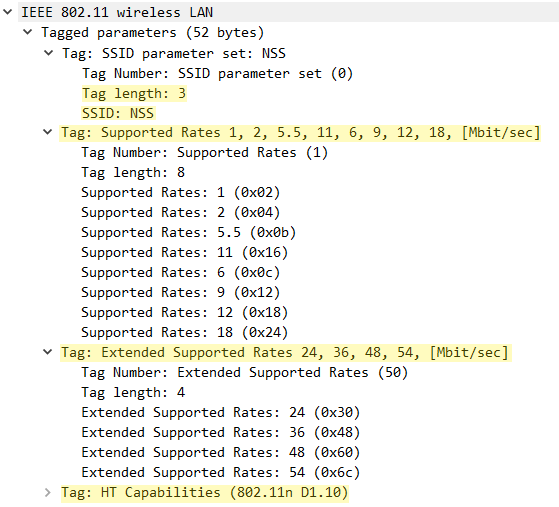The image size is (559, 507).
Task: Select the SSID: NSS row
Action: (x=118, y=113)
